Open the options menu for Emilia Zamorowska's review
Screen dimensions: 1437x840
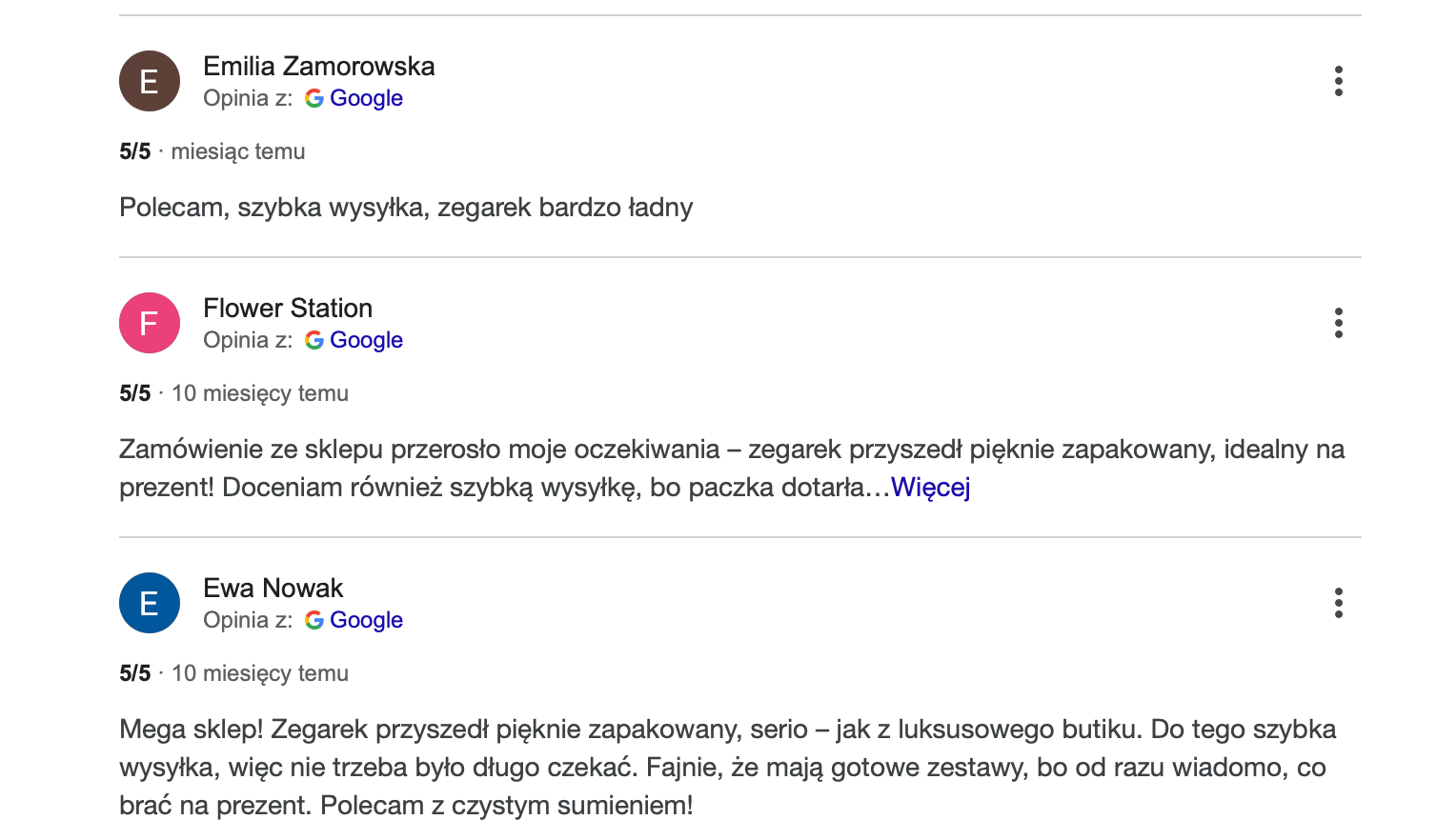tap(1338, 81)
